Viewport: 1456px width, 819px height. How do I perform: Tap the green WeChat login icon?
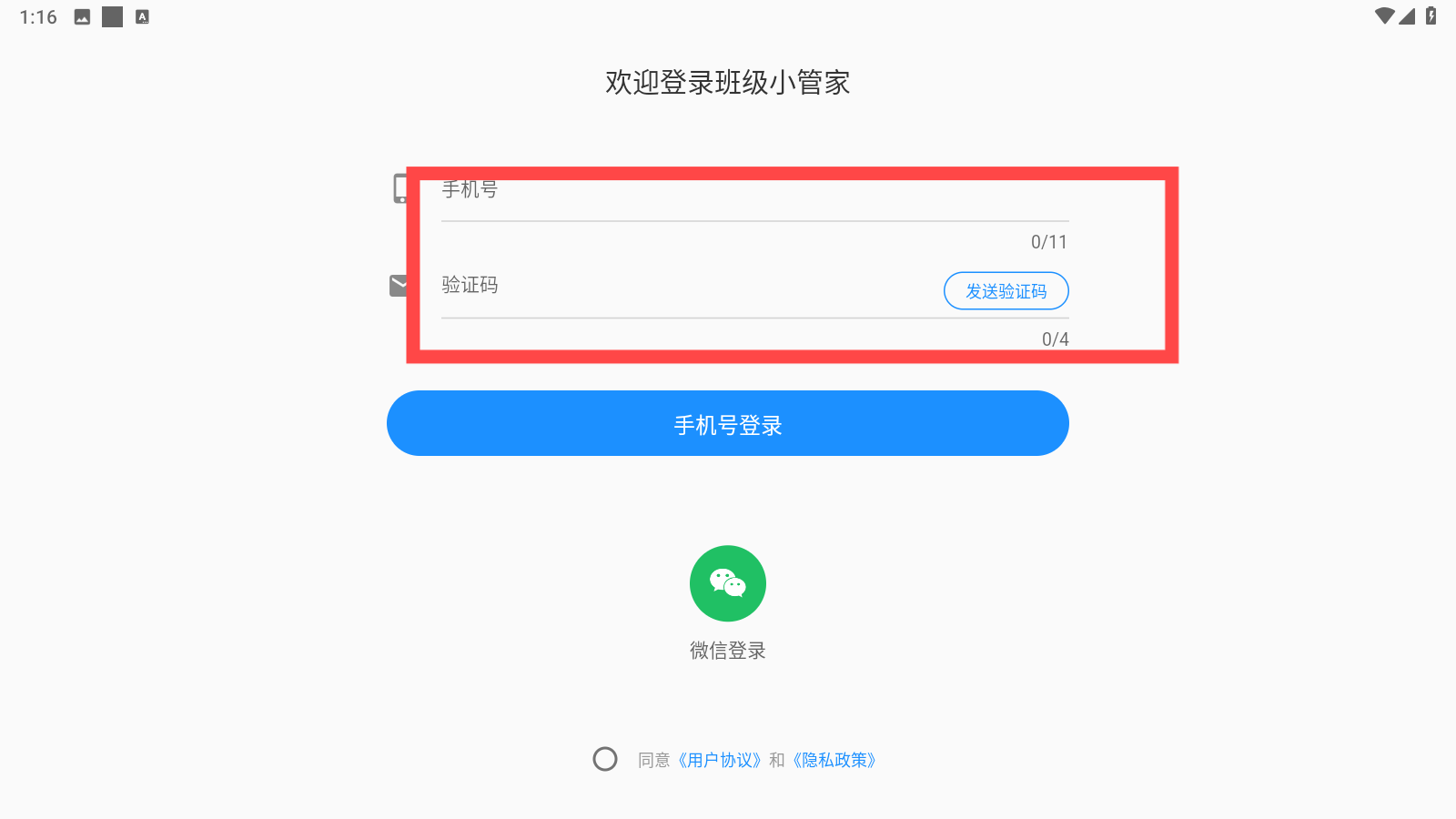point(728,583)
